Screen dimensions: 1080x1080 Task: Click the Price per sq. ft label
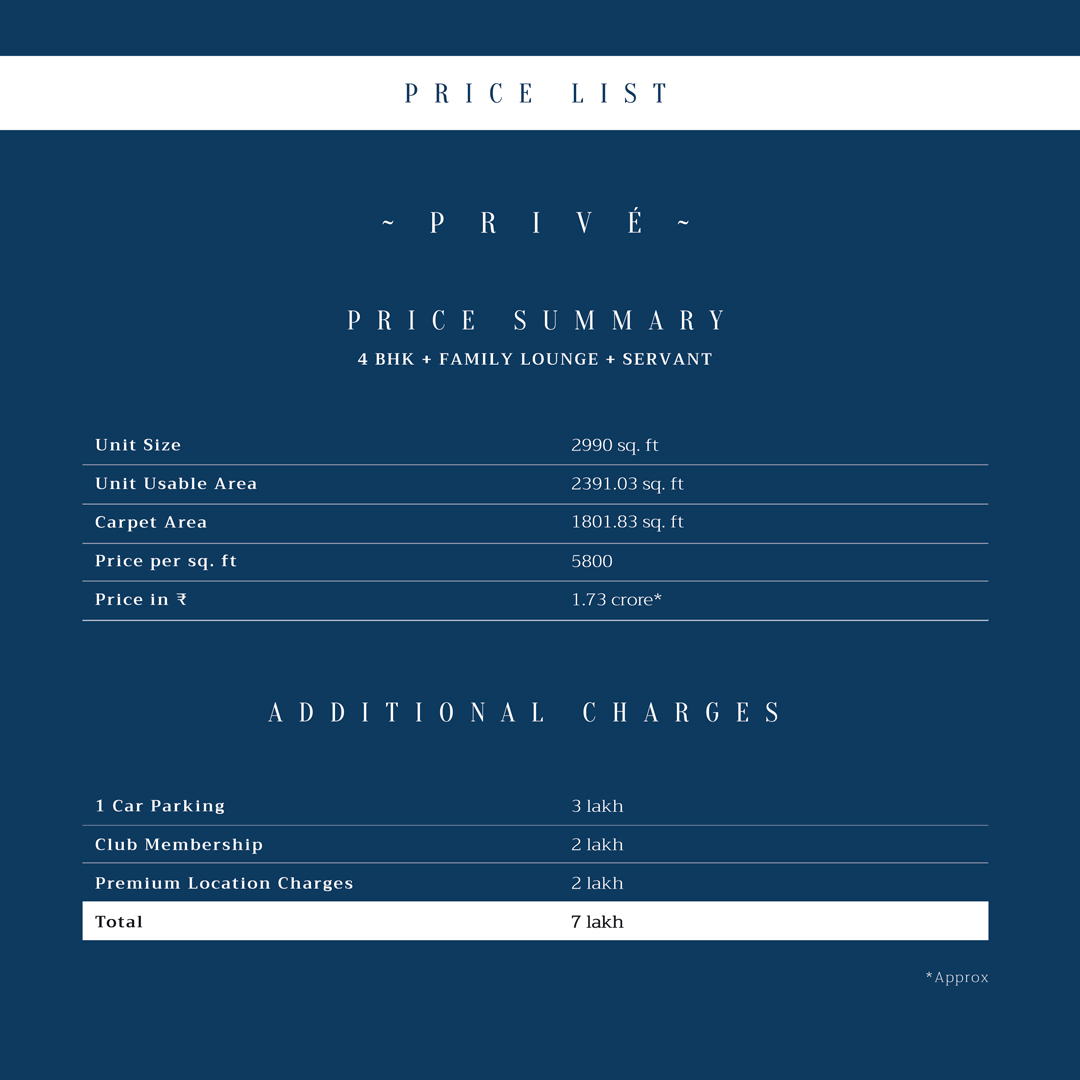pyautogui.click(x=165, y=561)
